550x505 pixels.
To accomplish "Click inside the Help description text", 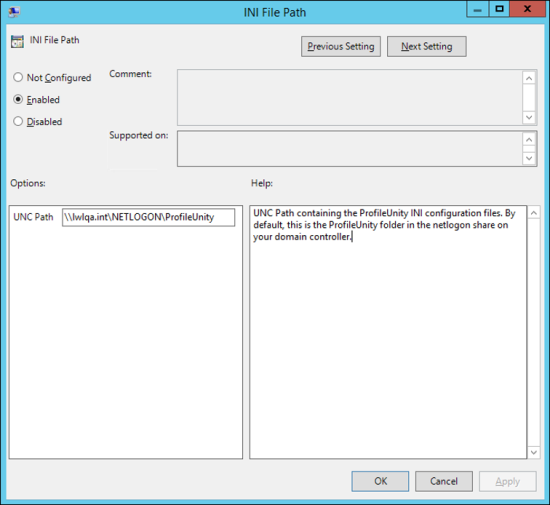I will tap(384, 225).
